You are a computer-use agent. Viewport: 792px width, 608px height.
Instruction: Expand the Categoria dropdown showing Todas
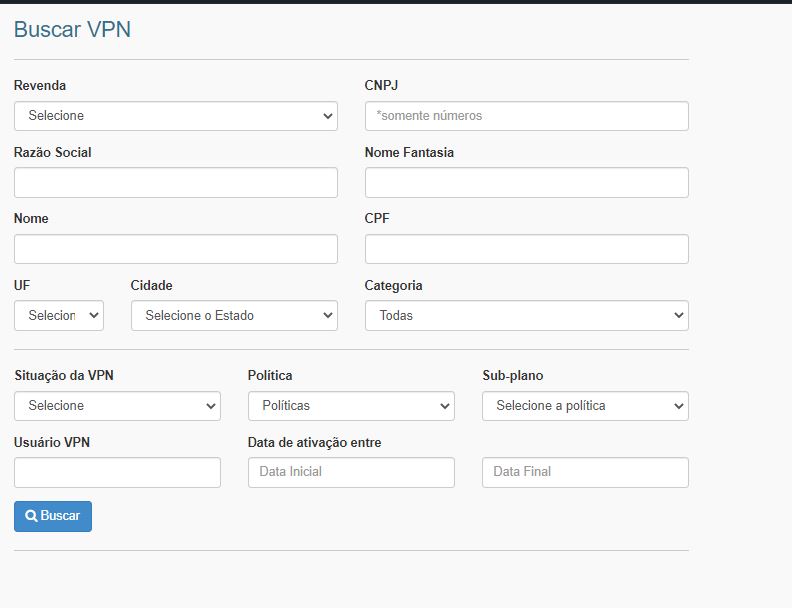(x=526, y=316)
